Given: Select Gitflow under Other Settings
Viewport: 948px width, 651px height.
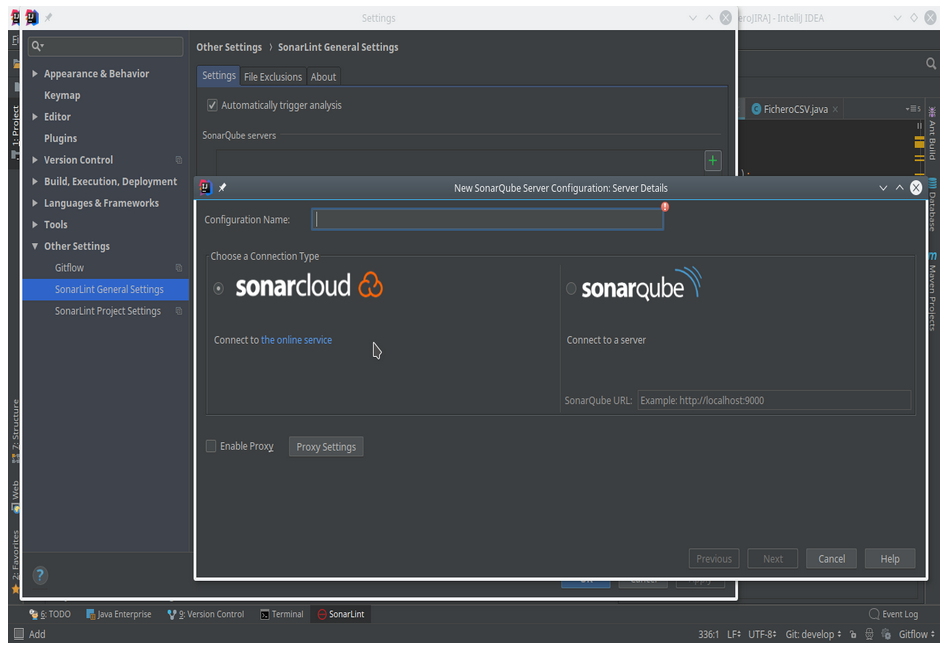Looking at the screenshot, I should [70, 268].
